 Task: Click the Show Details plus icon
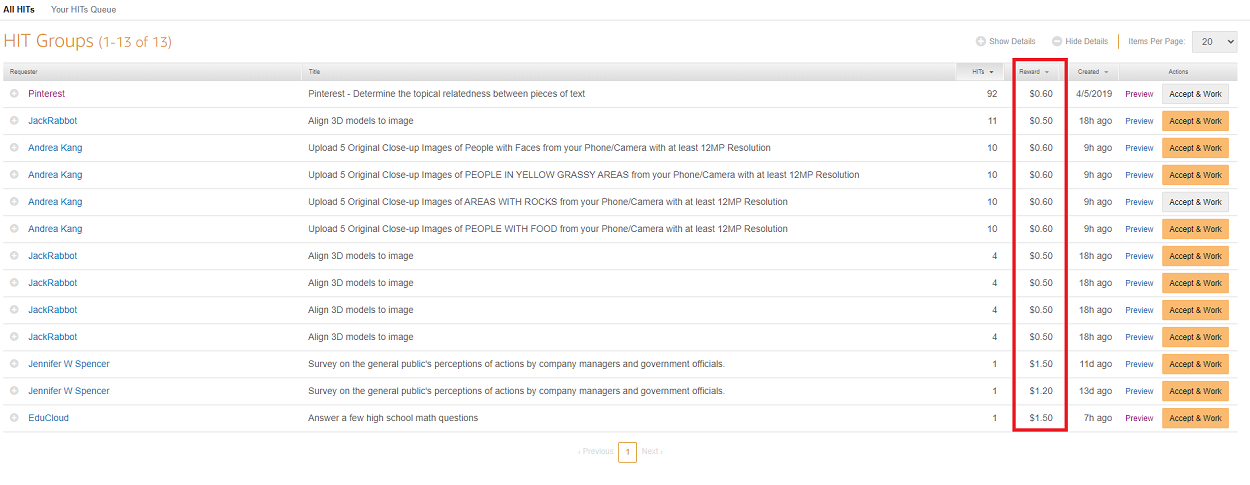click(981, 41)
